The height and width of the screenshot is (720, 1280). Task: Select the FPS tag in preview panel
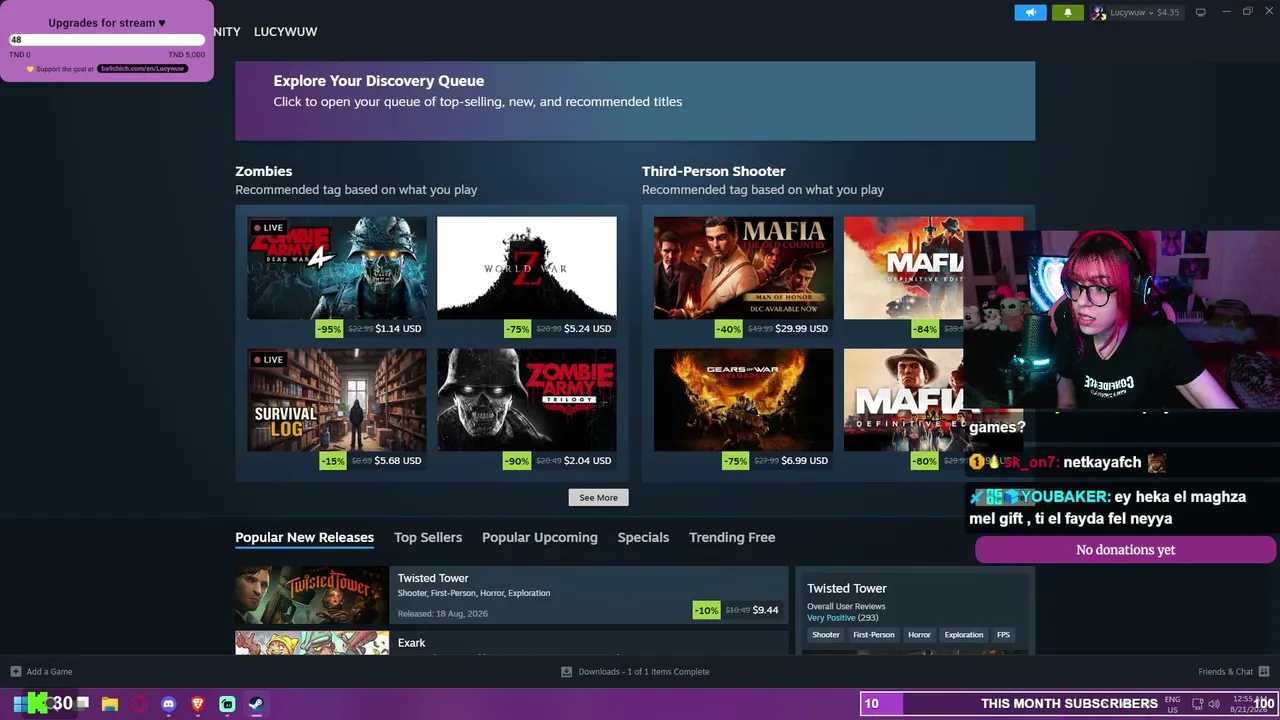click(1003, 635)
